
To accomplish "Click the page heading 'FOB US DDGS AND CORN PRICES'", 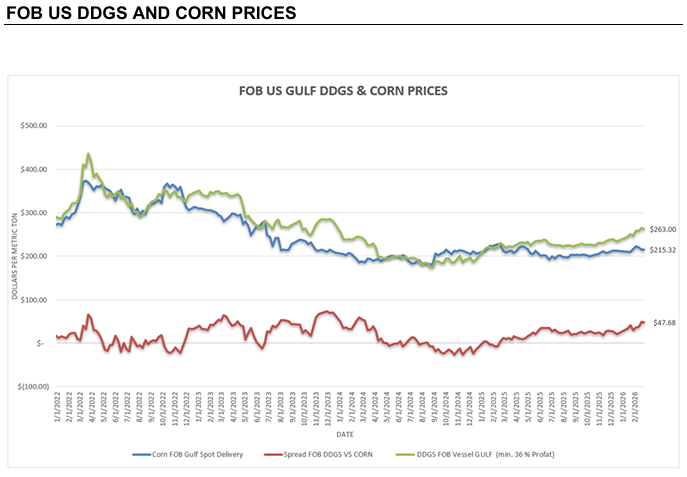I will (151, 13).
